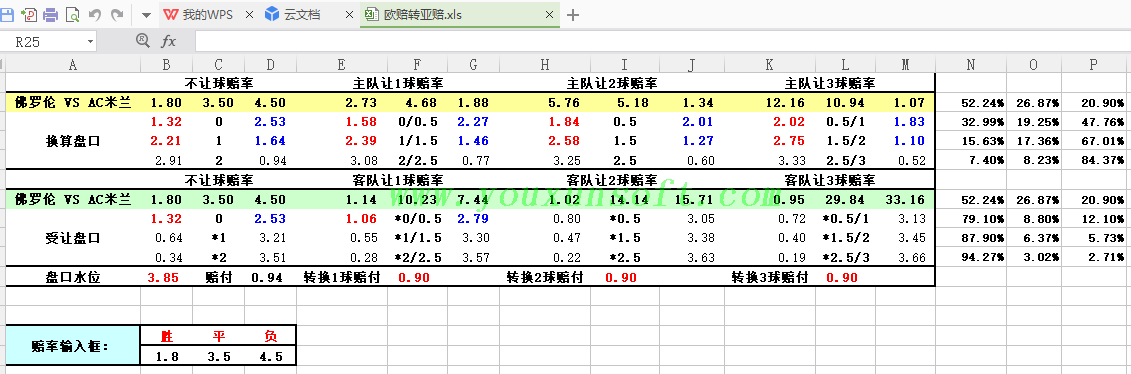Click the 客队让1球赔率 header
The image size is (1131, 374).
click(398, 180)
